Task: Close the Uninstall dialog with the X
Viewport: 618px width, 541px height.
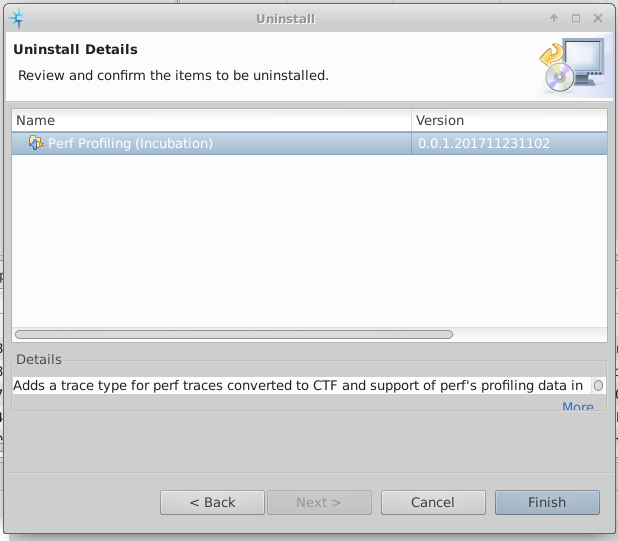Action: [x=597, y=18]
